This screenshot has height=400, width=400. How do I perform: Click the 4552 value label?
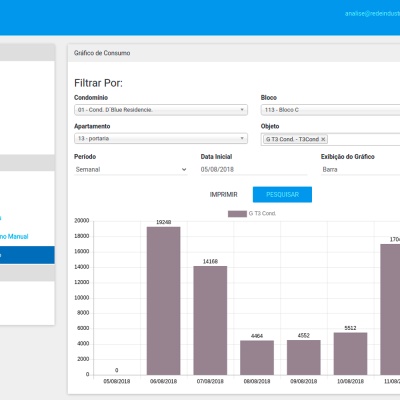coord(304,336)
